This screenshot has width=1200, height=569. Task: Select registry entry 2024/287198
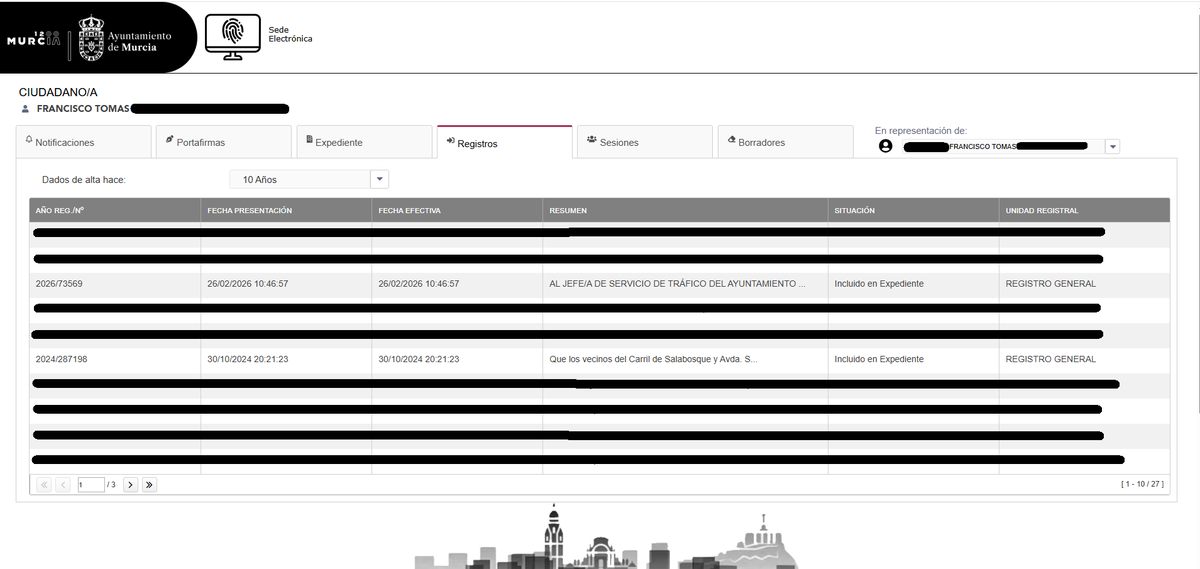[62, 359]
